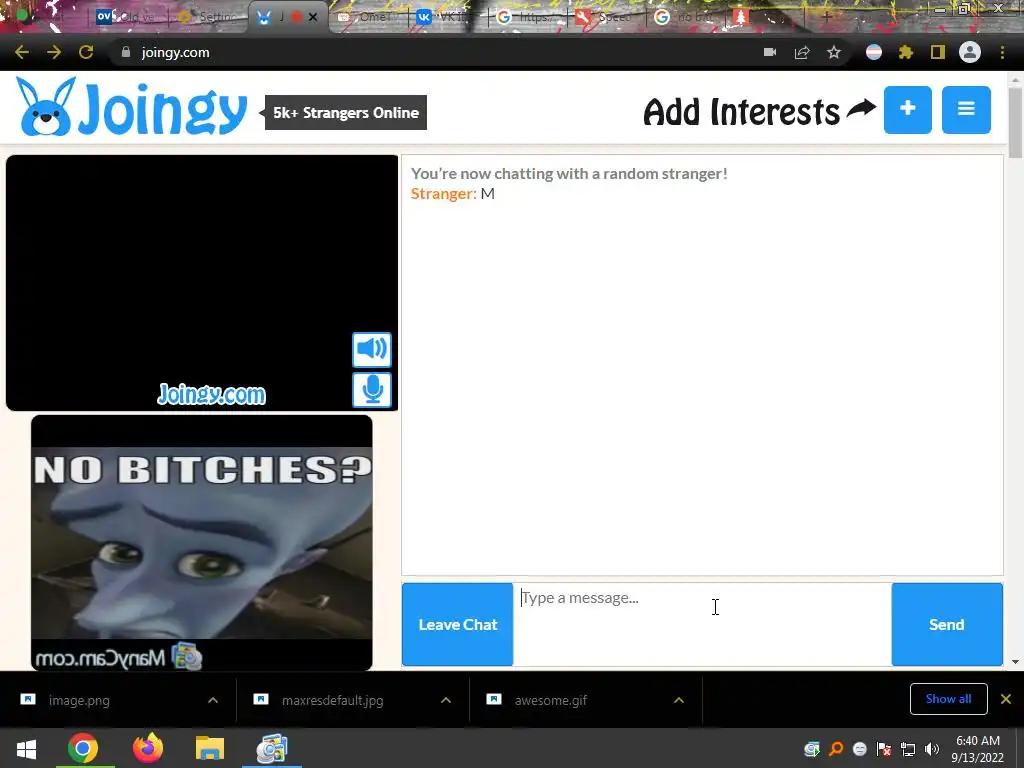Share this page via the share icon
The height and width of the screenshot is (768, 1024).
802,52
